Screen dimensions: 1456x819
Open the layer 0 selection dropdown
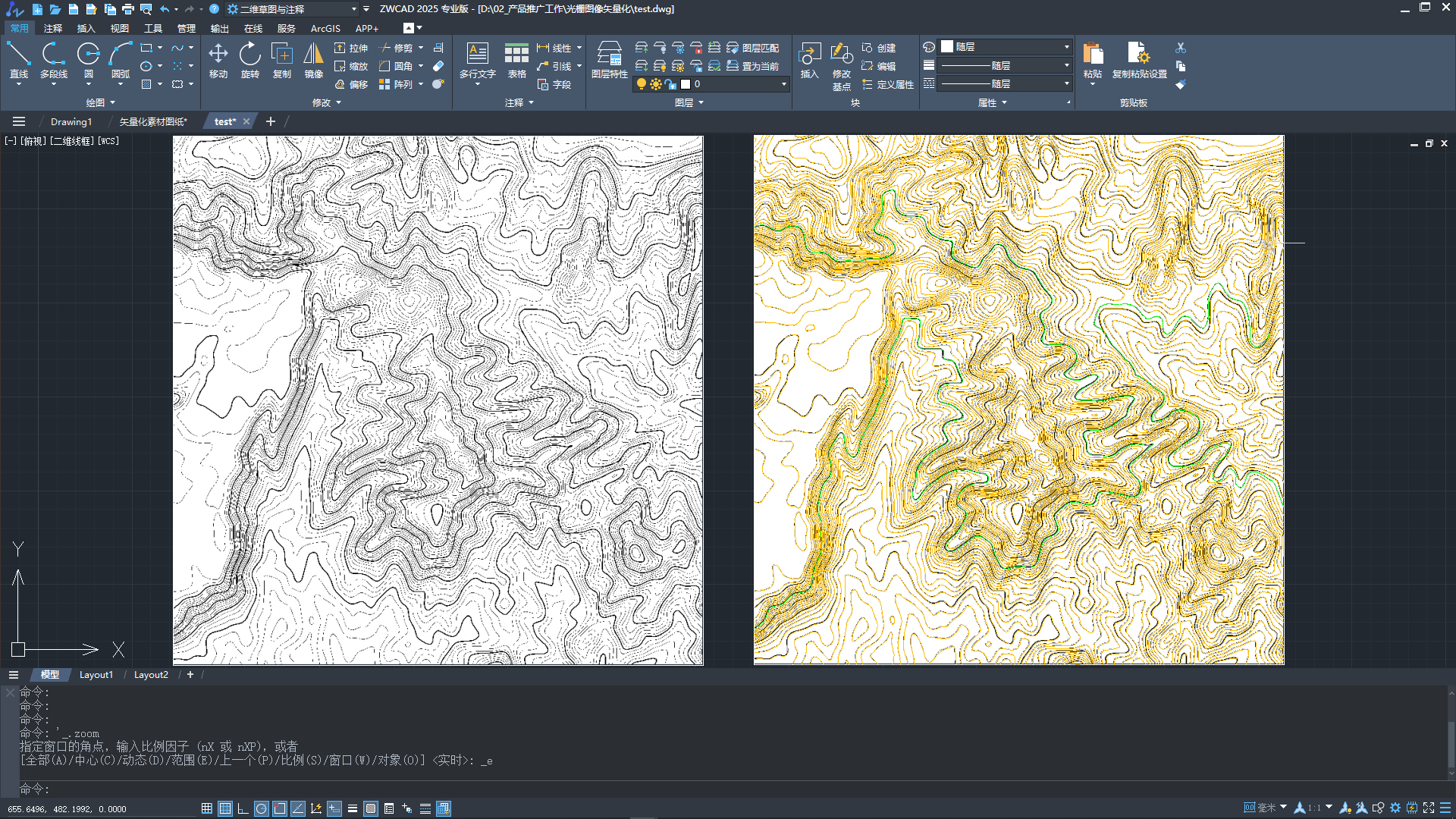[711, 84]
